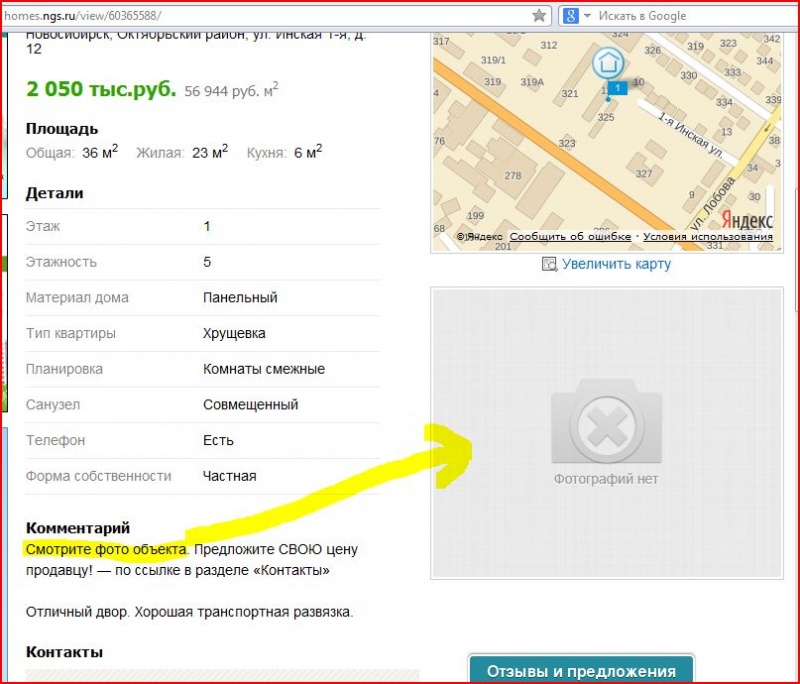Screen dimensions: 800x684
Task: Click the 1-я Инская ул. street label
Action: [x=690, y=136]
